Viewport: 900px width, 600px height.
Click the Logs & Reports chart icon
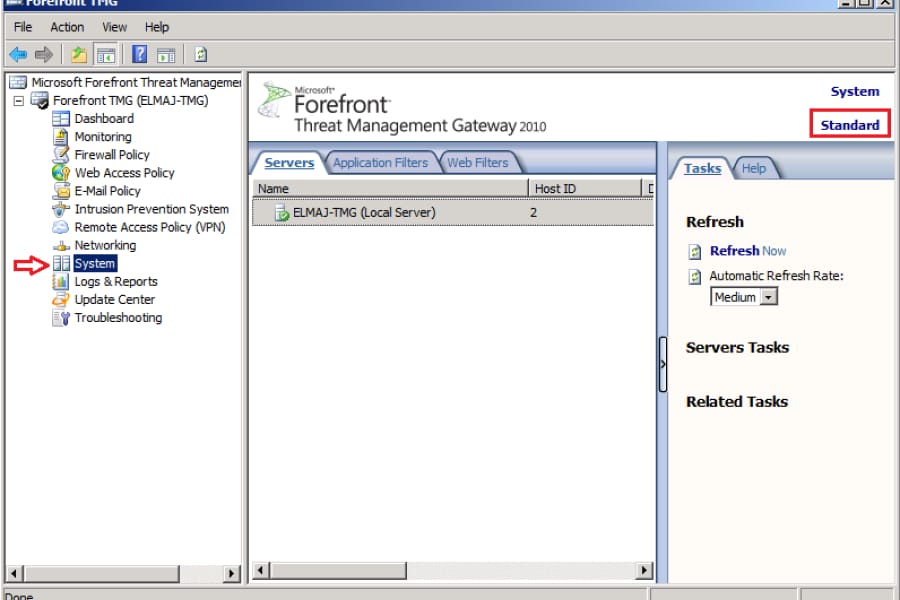pos(60,281)
